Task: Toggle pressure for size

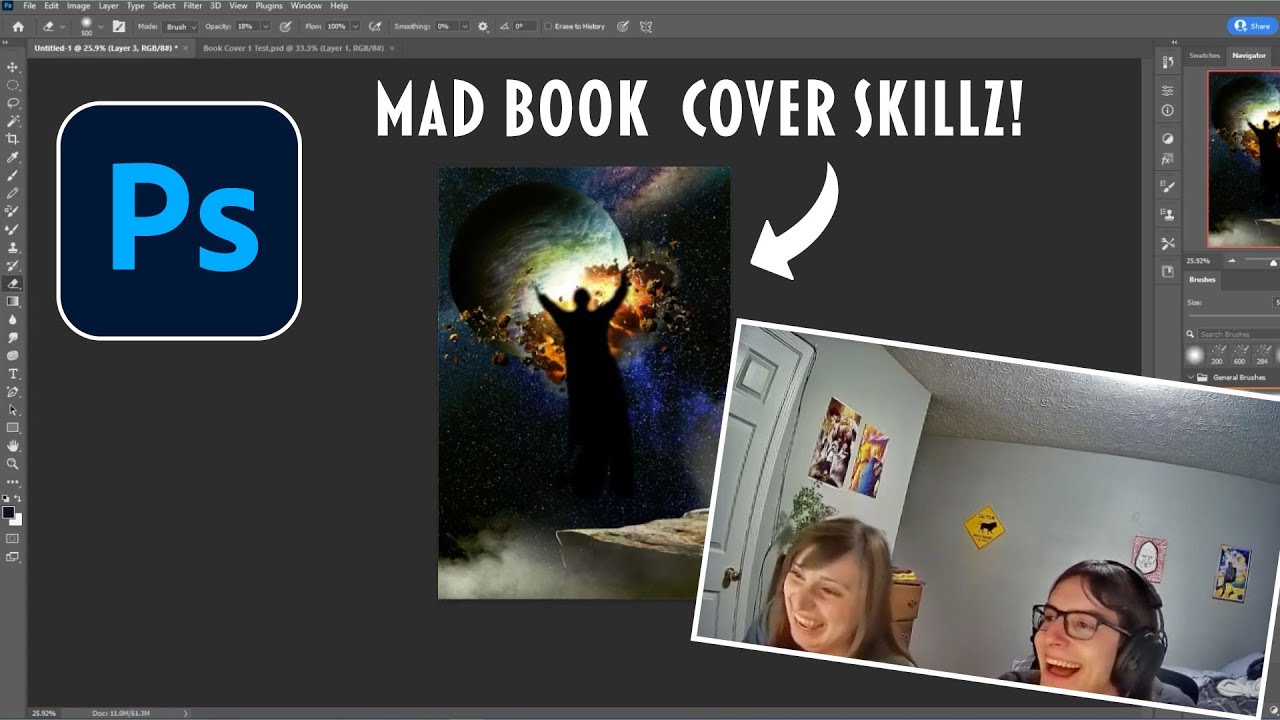Action: point(622,26)
